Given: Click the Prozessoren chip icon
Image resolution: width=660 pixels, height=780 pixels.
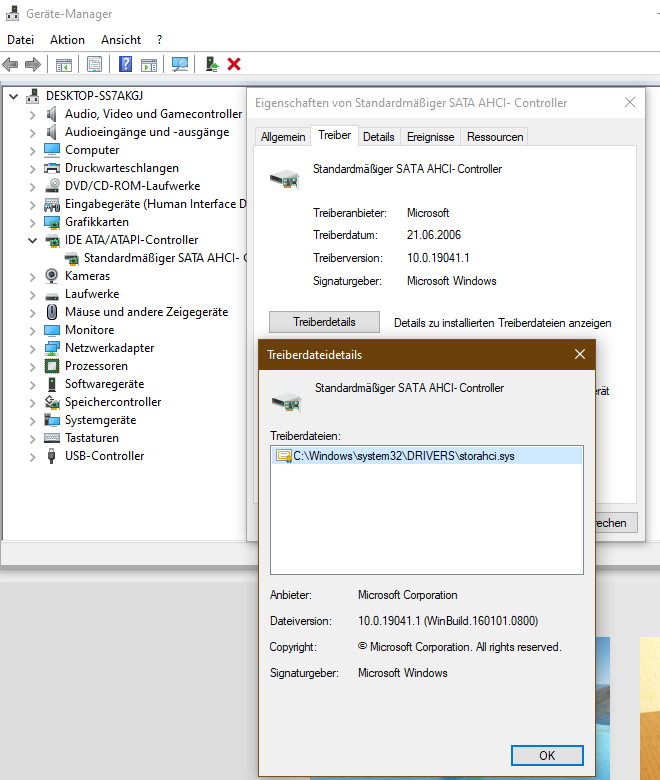Looking at the screenshot, I should (x=52, y=366).
